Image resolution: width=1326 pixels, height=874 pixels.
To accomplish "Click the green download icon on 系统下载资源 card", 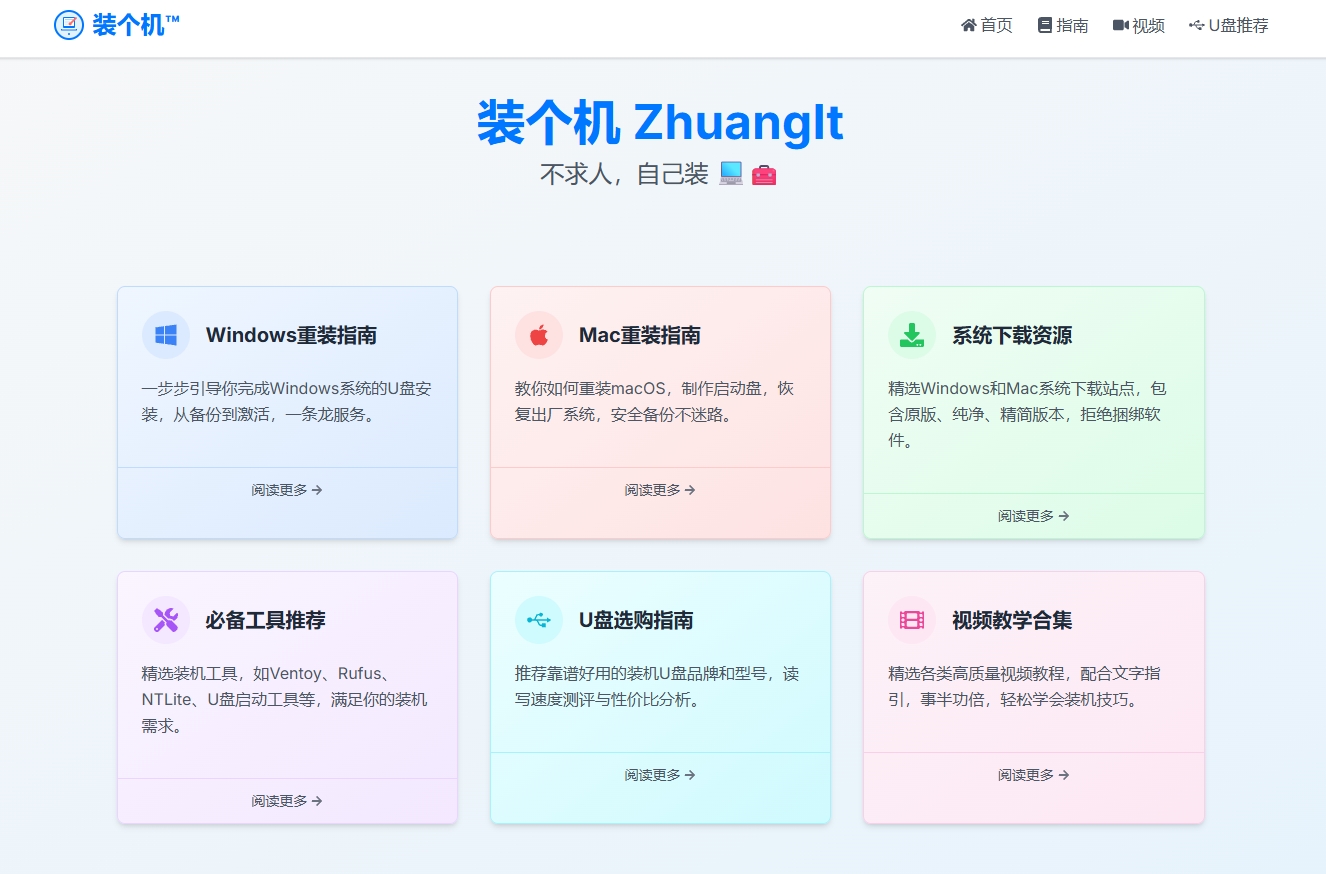I will pyautogui.click(x=911, y=334).
